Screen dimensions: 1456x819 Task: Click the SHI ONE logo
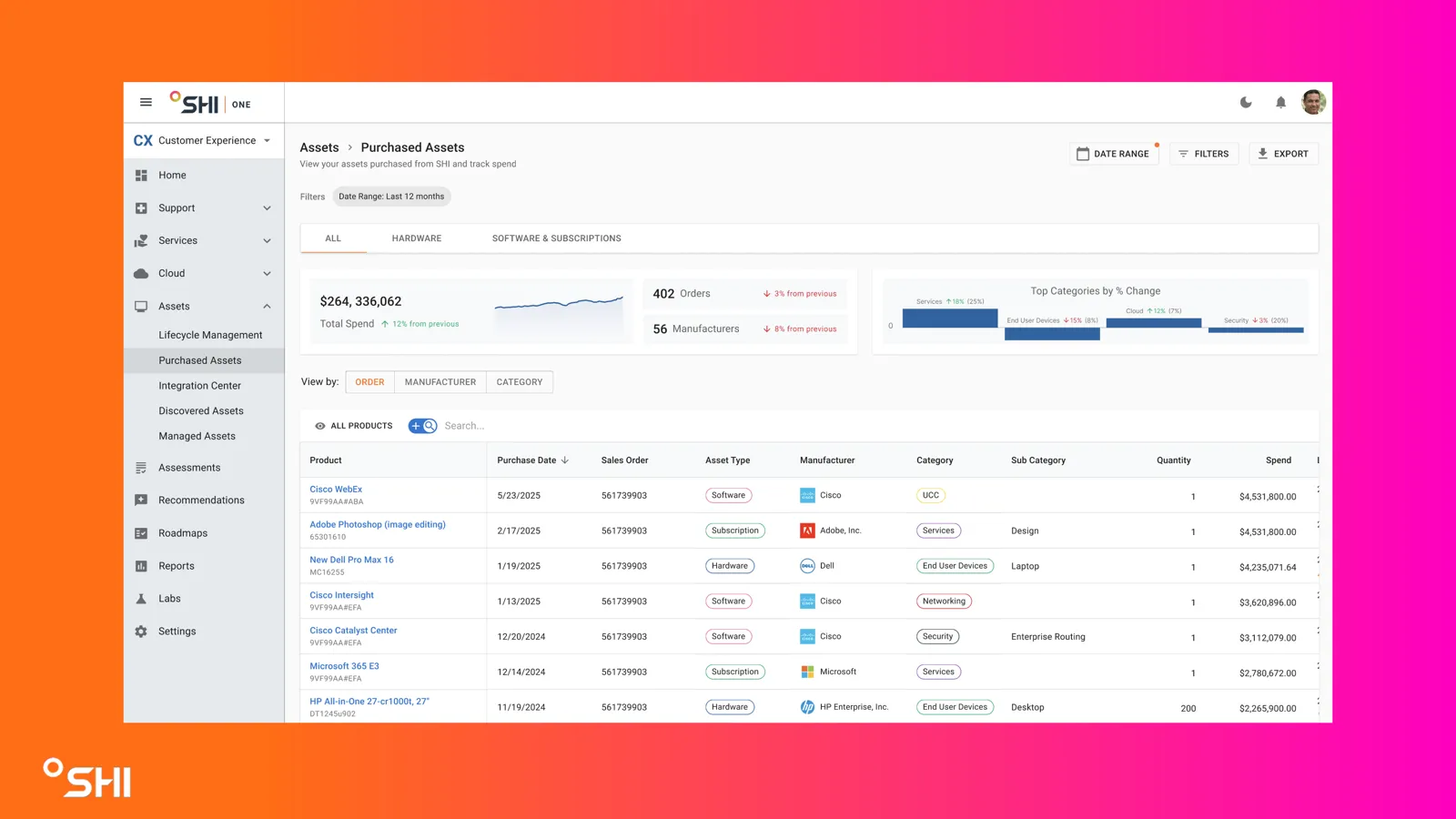pos(210,103)
